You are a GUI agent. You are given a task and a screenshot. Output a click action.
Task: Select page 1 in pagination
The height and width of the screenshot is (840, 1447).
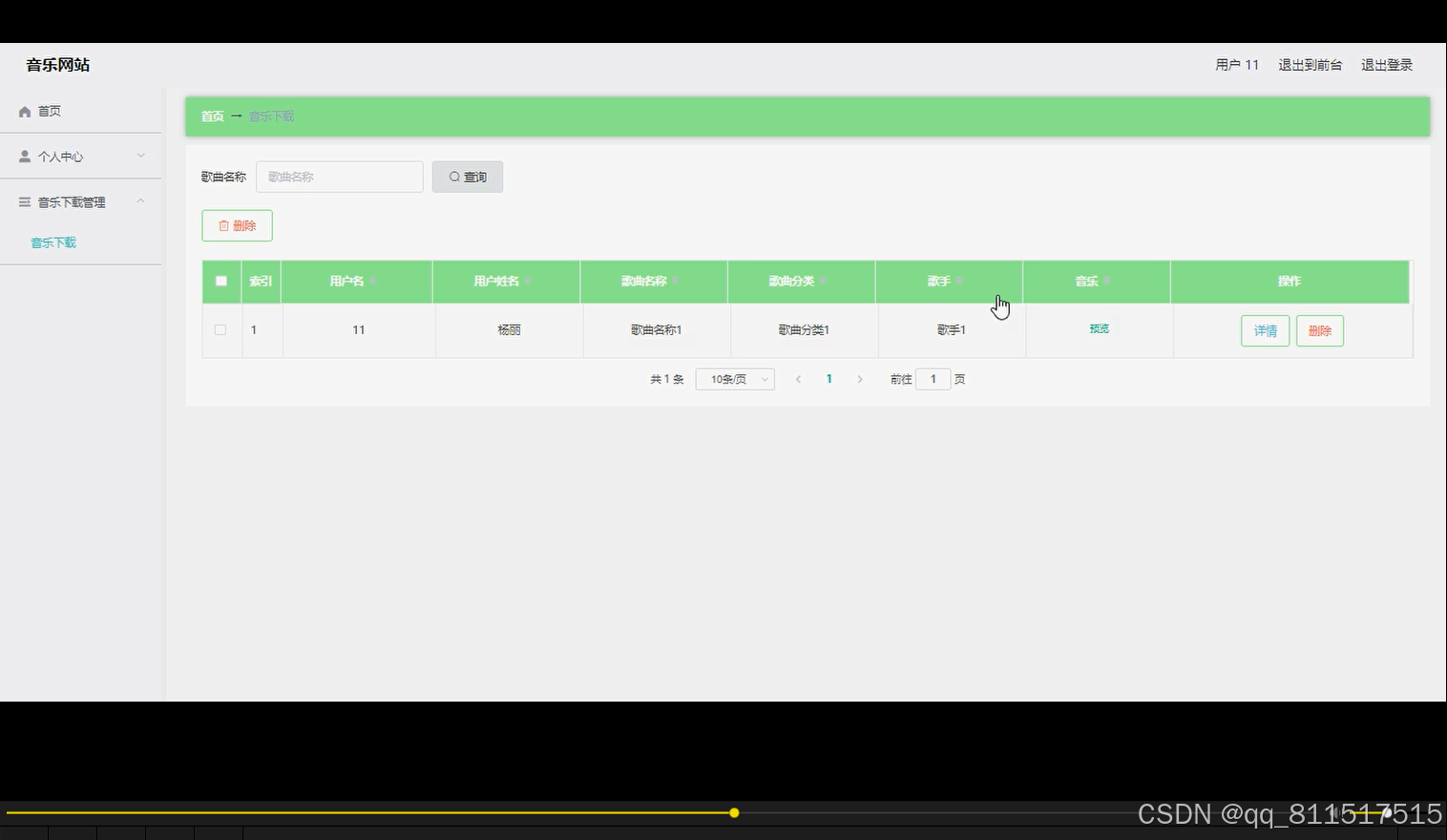click(829, 380)
